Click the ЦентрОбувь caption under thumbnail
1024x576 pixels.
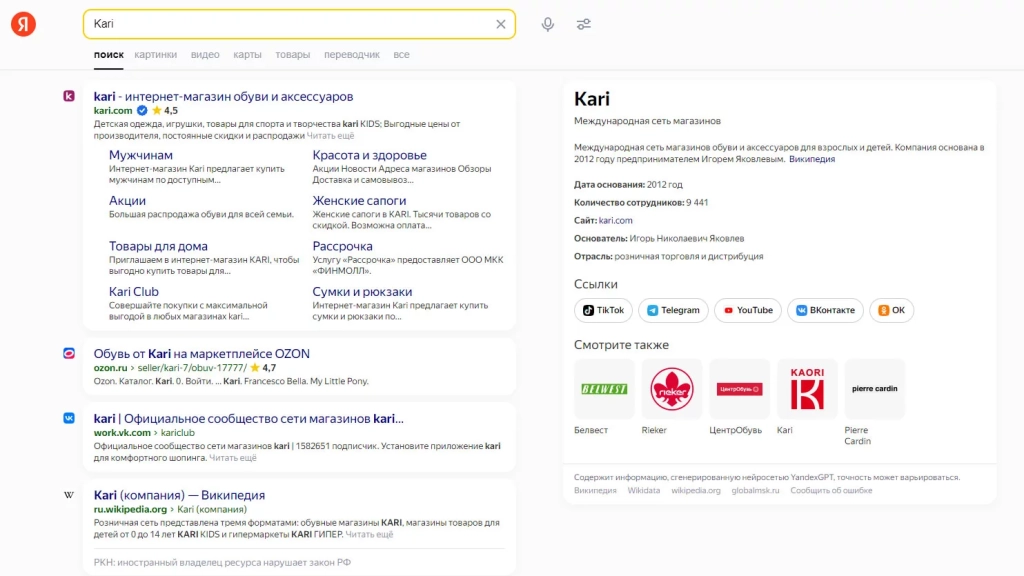tap(735, 430)
